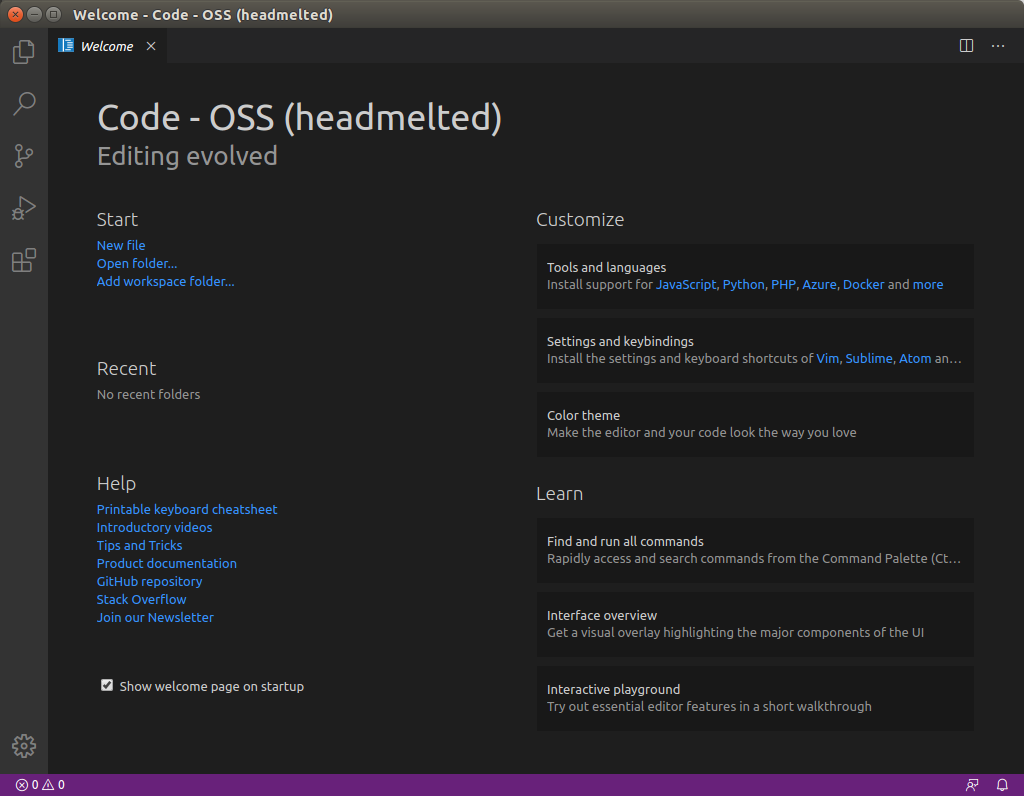Open the Interface overview card

click(755, 624)
